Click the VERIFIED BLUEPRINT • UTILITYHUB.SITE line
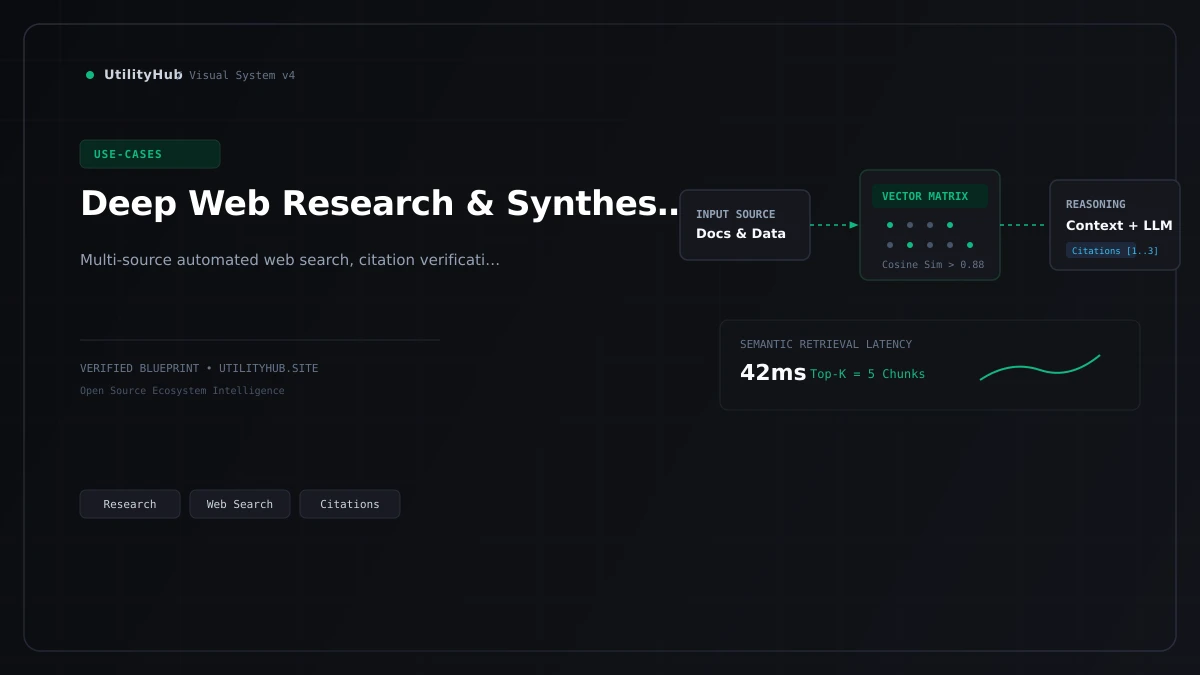 point(199,368)
